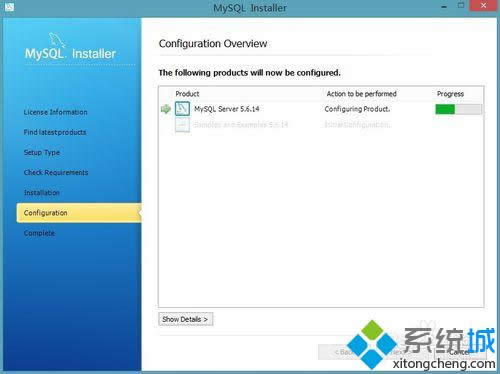
Task: Click the app icon in title bar
Action: pyautogui.click(x=9, y=7)
